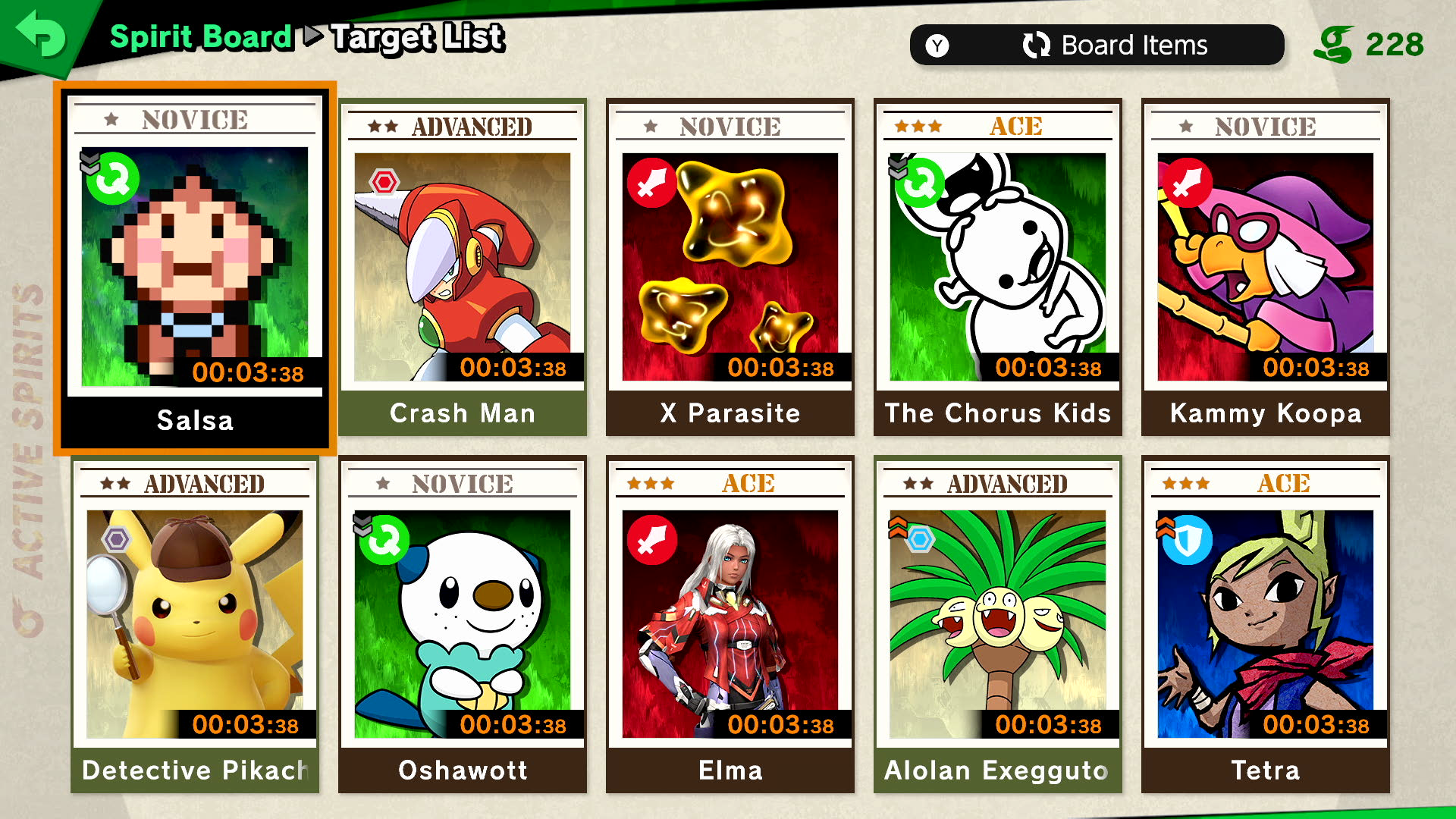The image size is (1456, 819).
Task: Select the Crash Man name label
Action: pos(463,413)
